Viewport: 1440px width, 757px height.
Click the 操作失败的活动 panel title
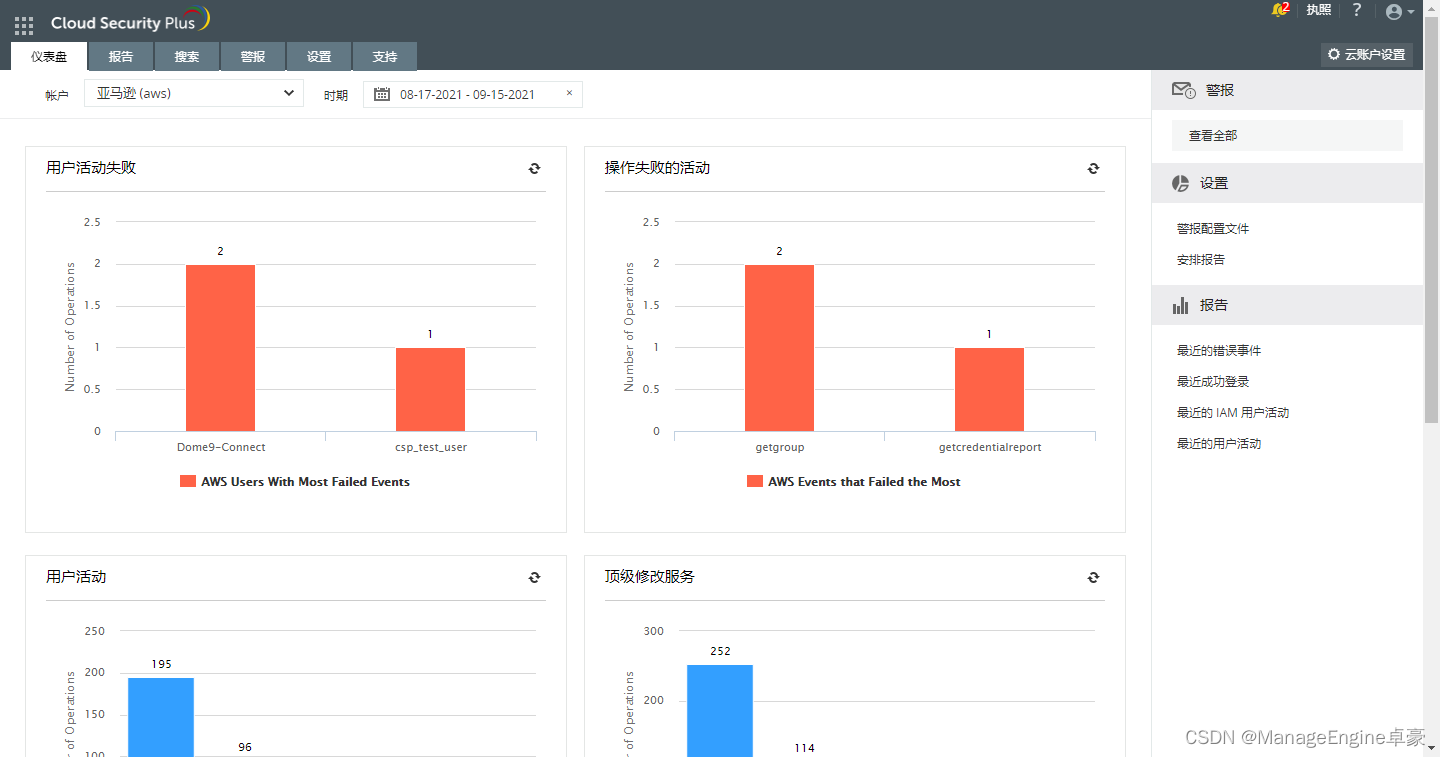[x=657, y=168]
